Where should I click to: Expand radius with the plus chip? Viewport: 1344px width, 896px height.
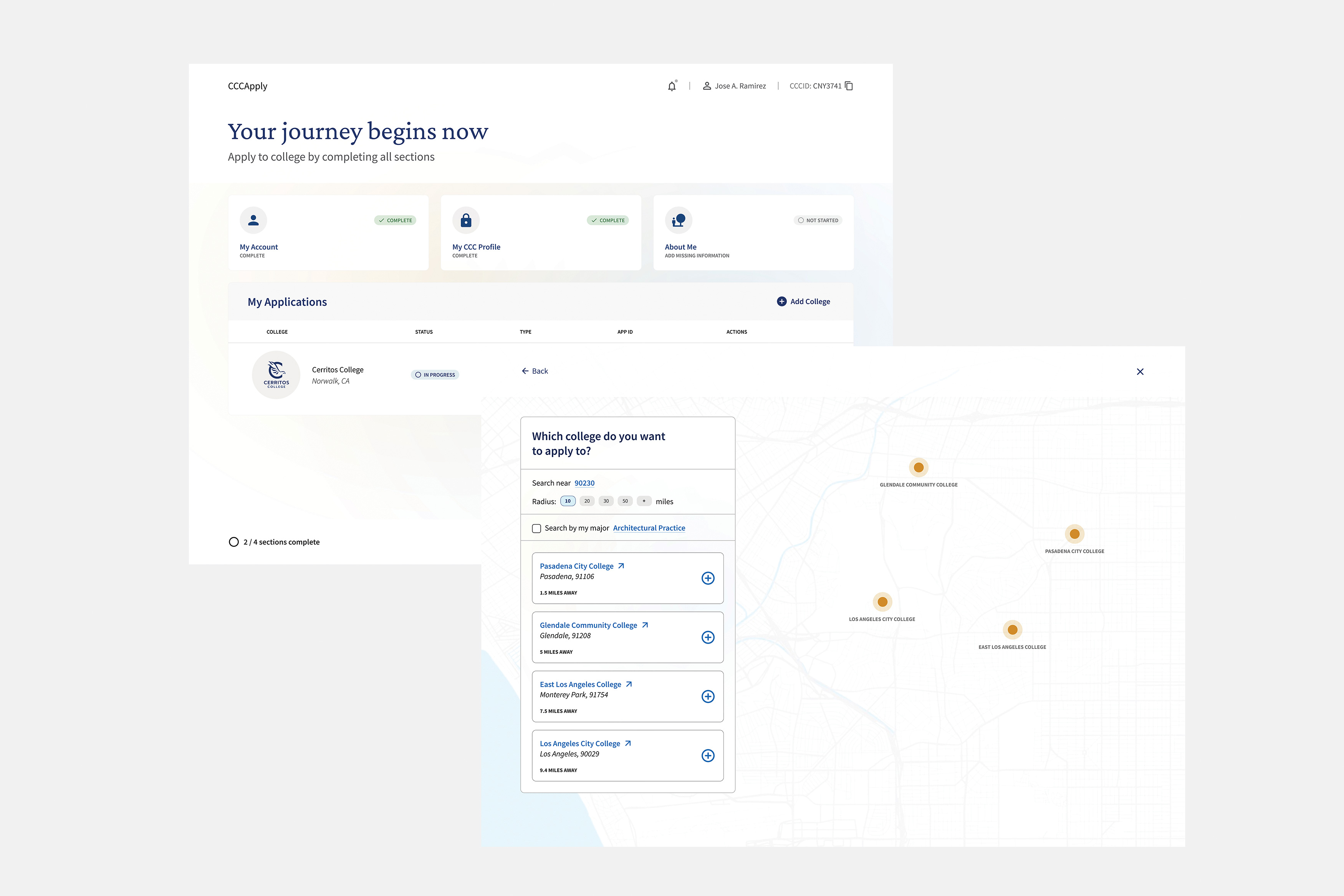pos(644,501)
